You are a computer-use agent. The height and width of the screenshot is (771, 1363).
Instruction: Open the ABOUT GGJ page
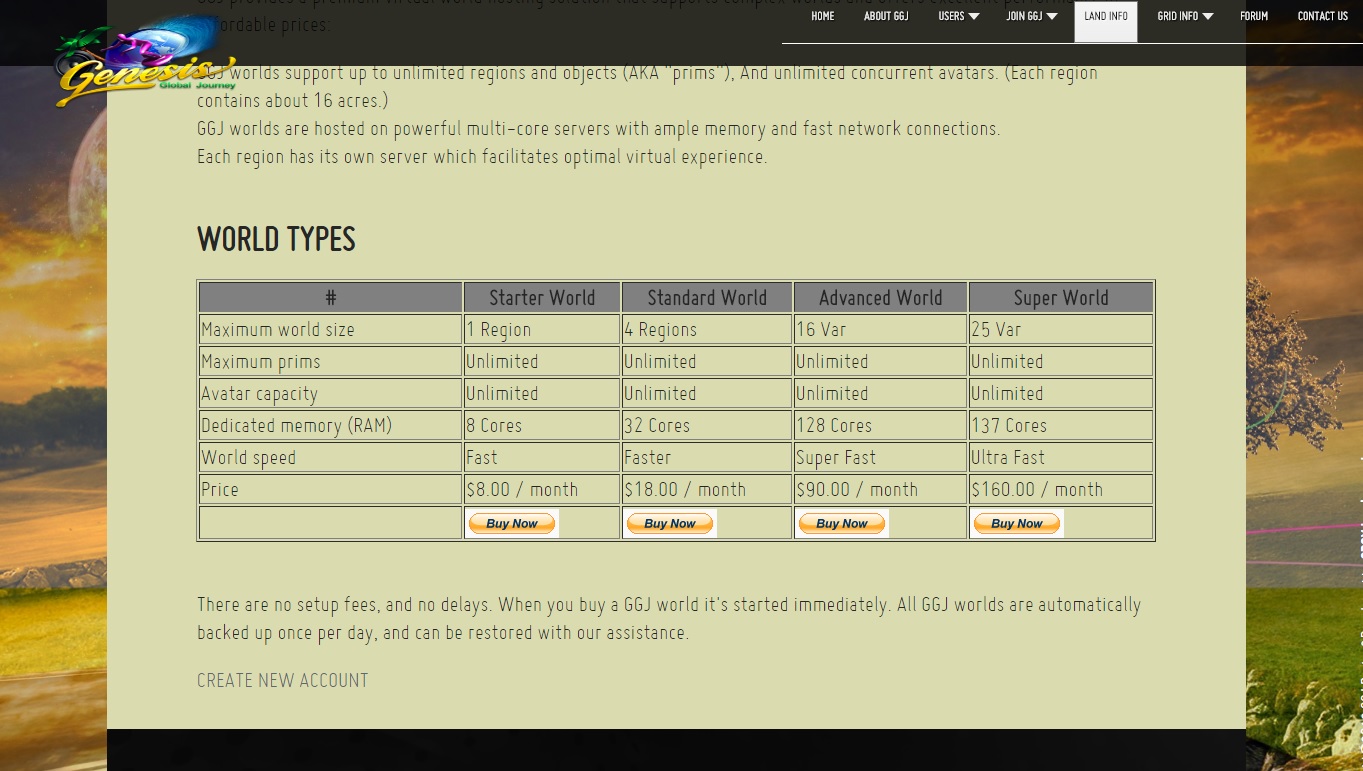click(886, 16)
